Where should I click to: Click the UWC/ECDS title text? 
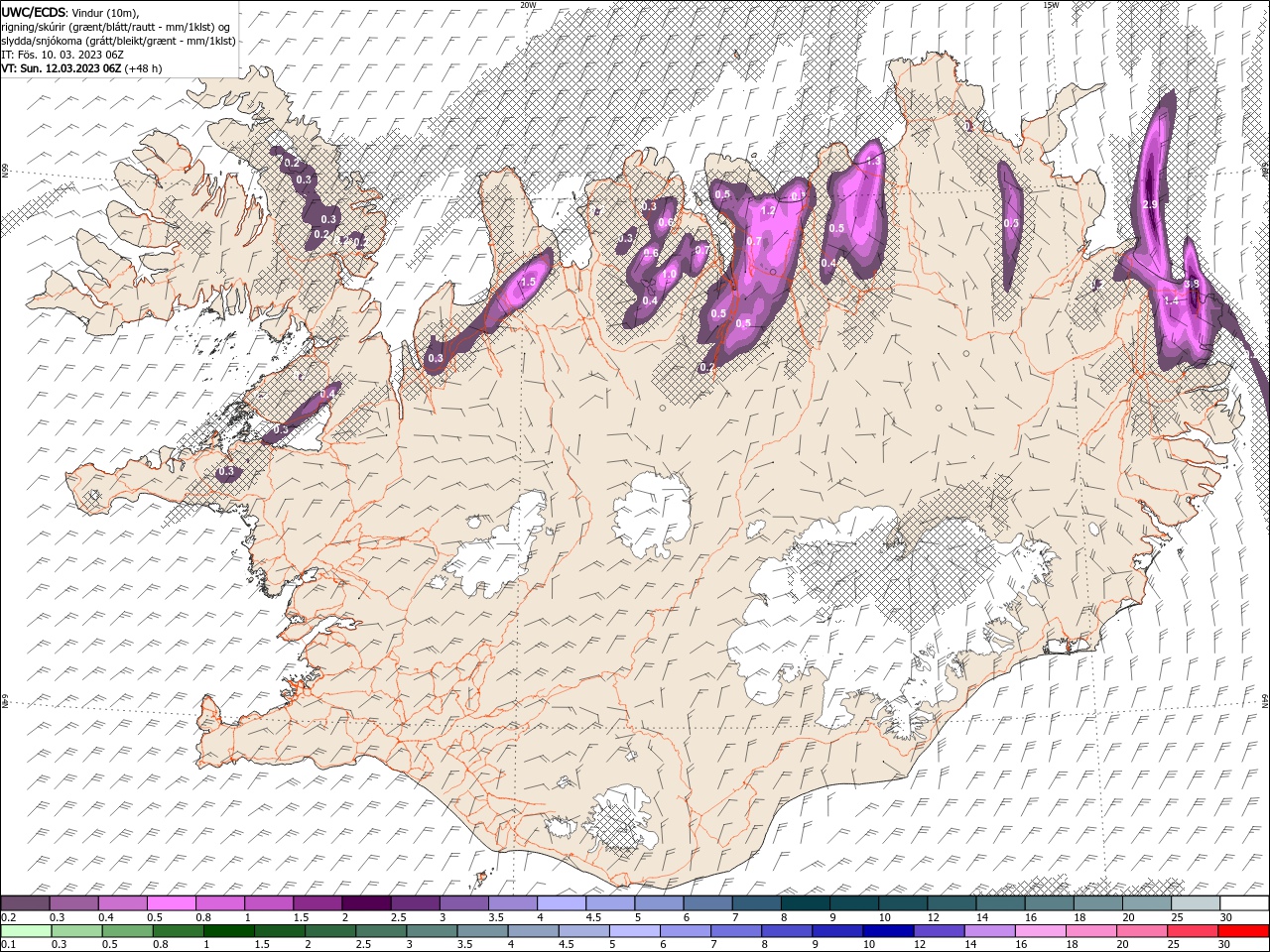(34, 11)
